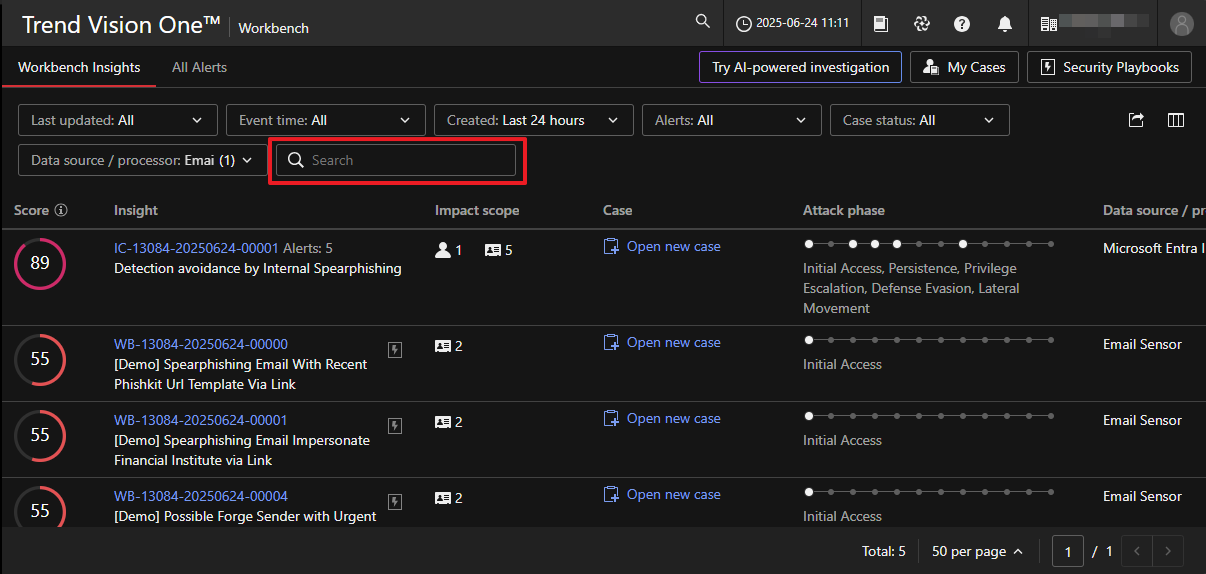Open insight link IC-13084-20250624-00001
The height and width of the screenshot is (574, 1206).
coord(196,248)
